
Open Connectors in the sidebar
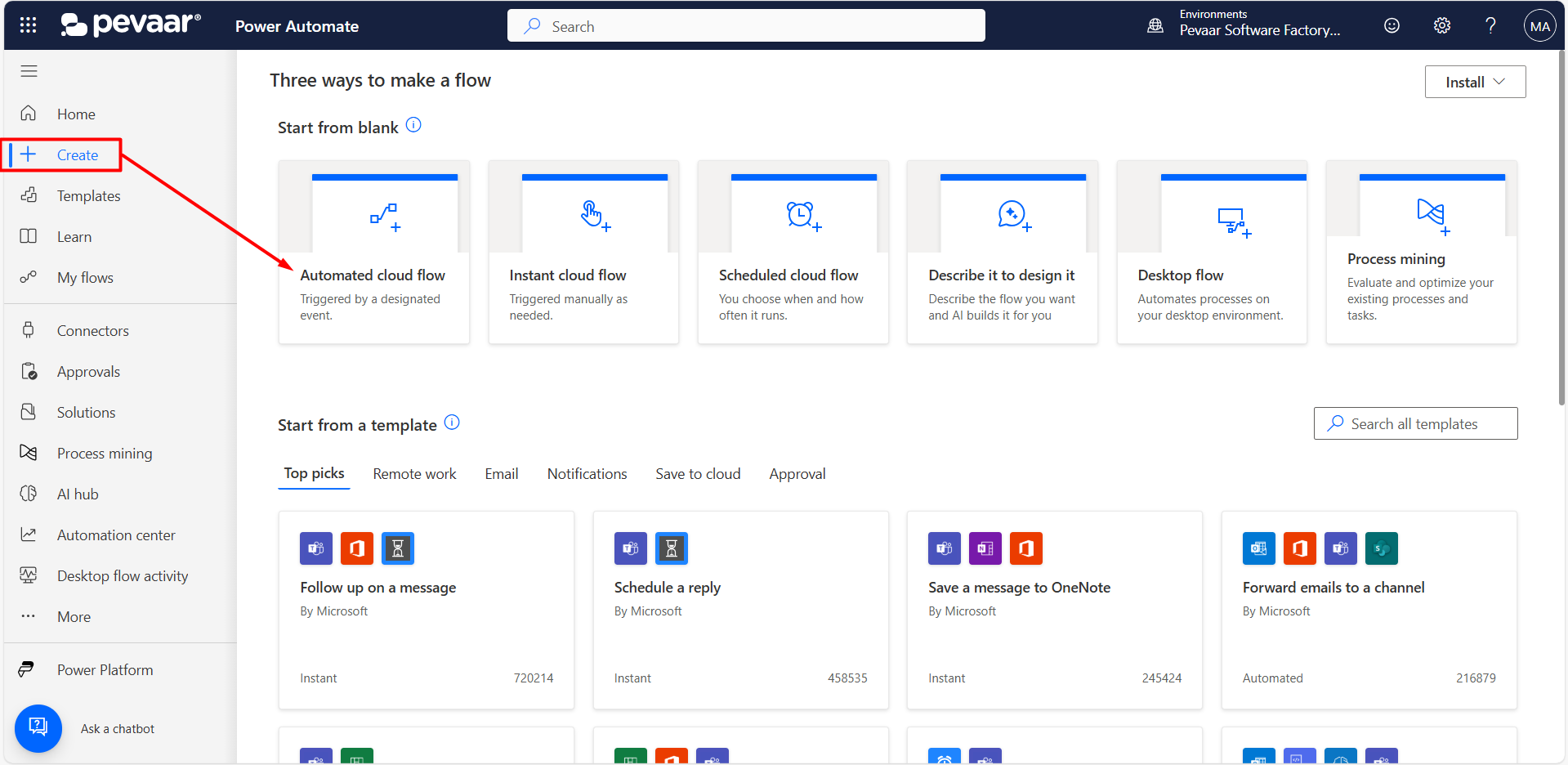point(93,331)
